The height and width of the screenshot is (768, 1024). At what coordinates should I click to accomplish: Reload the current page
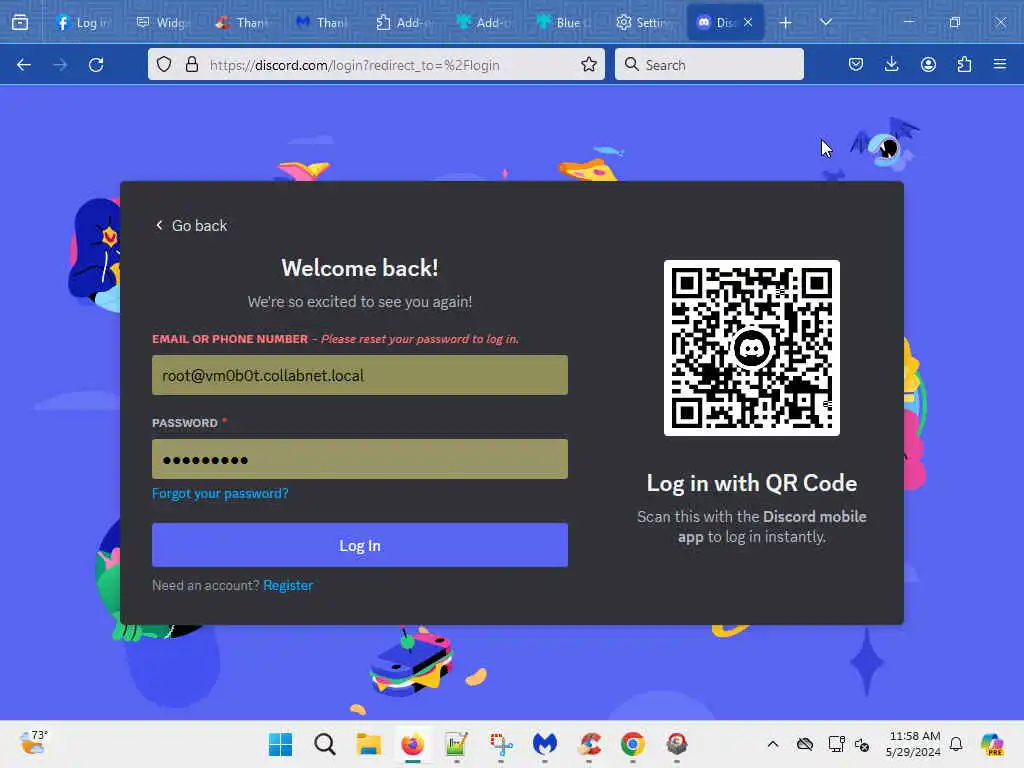pyautogui.click(x=96, y=65)
